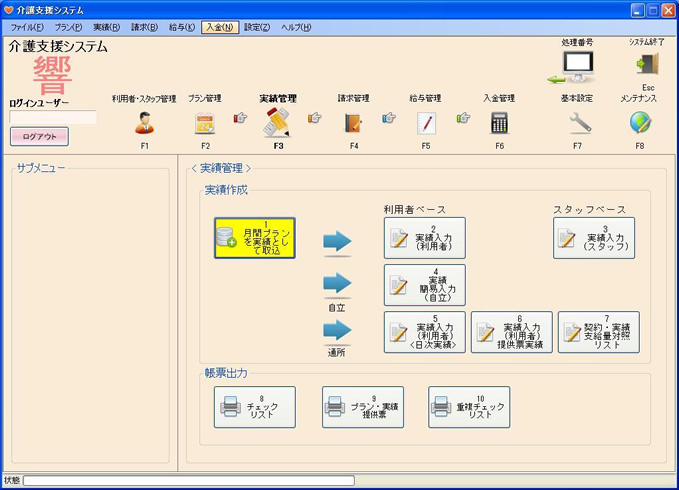Click システム終了 exit door icon

click(x=646, y=66)
